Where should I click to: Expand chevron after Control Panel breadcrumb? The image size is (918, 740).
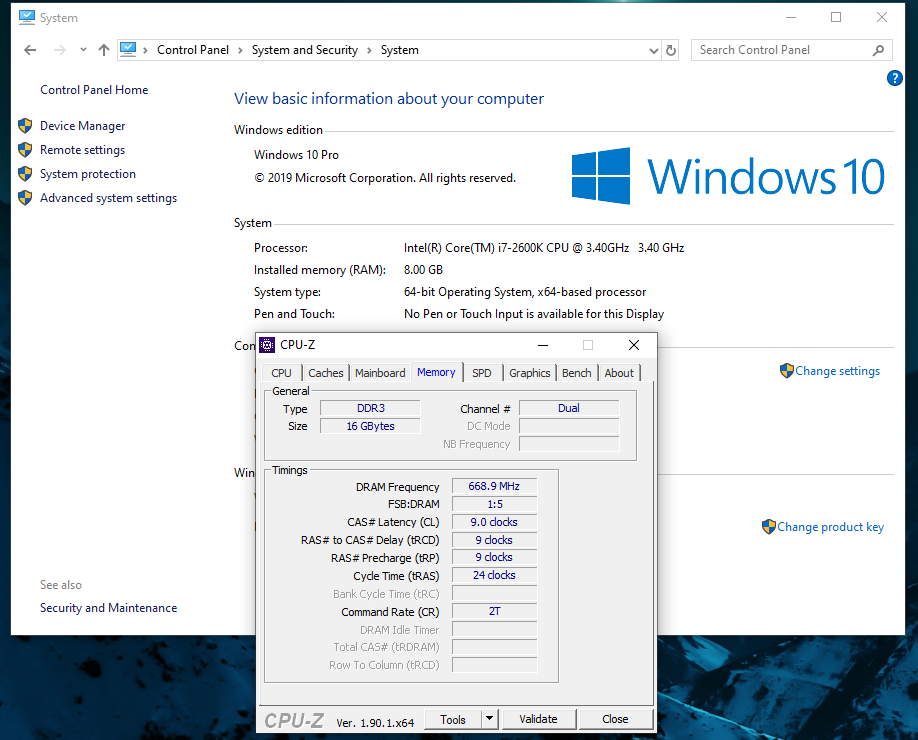240,50
